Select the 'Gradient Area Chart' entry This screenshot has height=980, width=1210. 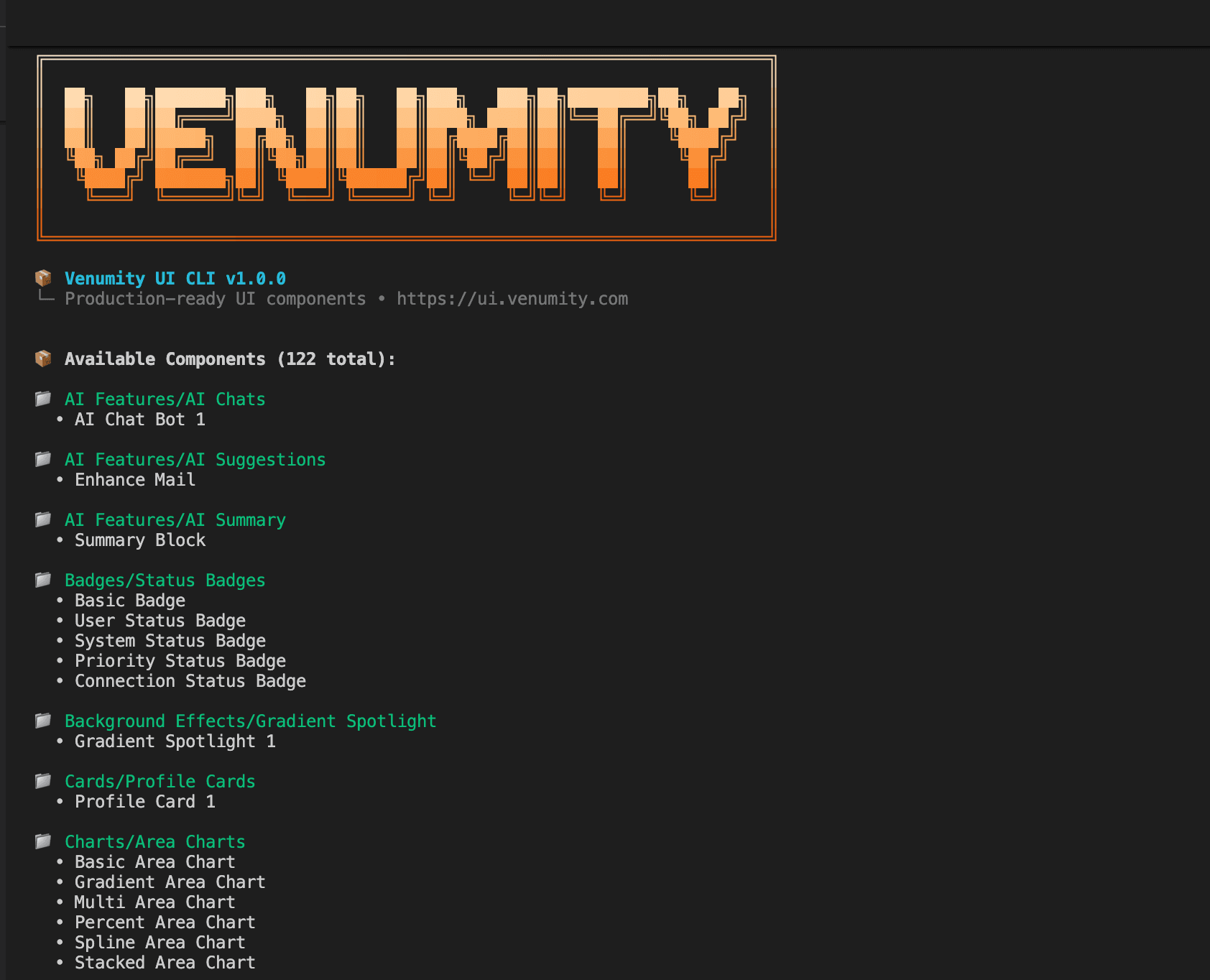[170, 882]
